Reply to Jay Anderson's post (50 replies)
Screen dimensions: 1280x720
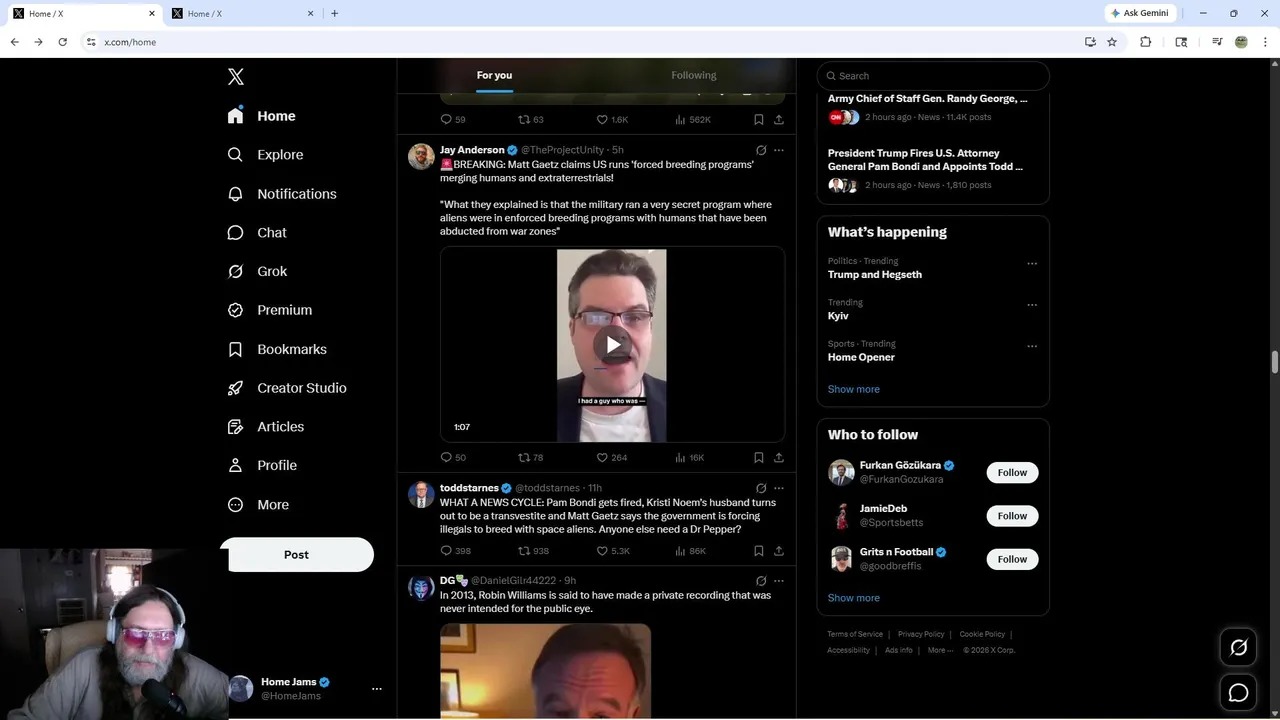pyautogui.click(x=453, y=457)
